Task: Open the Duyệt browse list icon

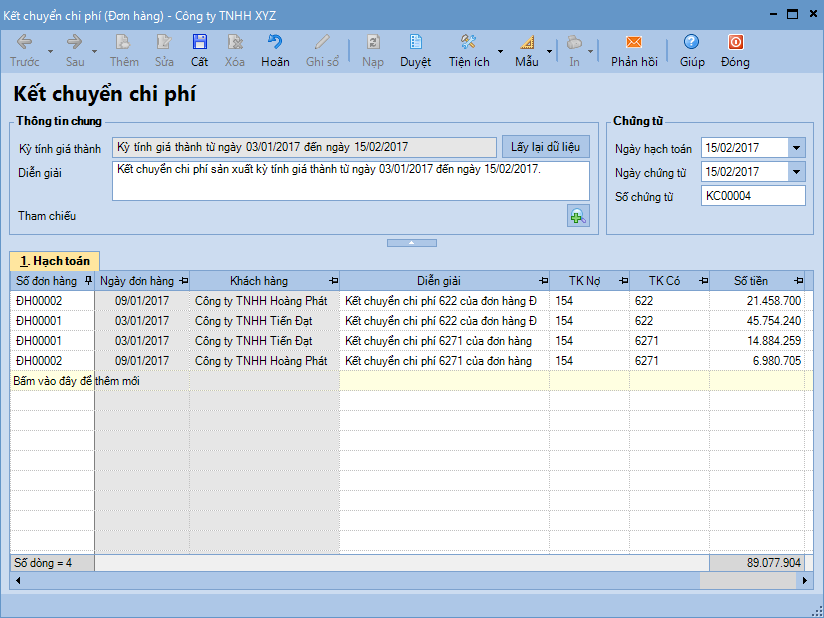Action: click(x=415, y=43)
